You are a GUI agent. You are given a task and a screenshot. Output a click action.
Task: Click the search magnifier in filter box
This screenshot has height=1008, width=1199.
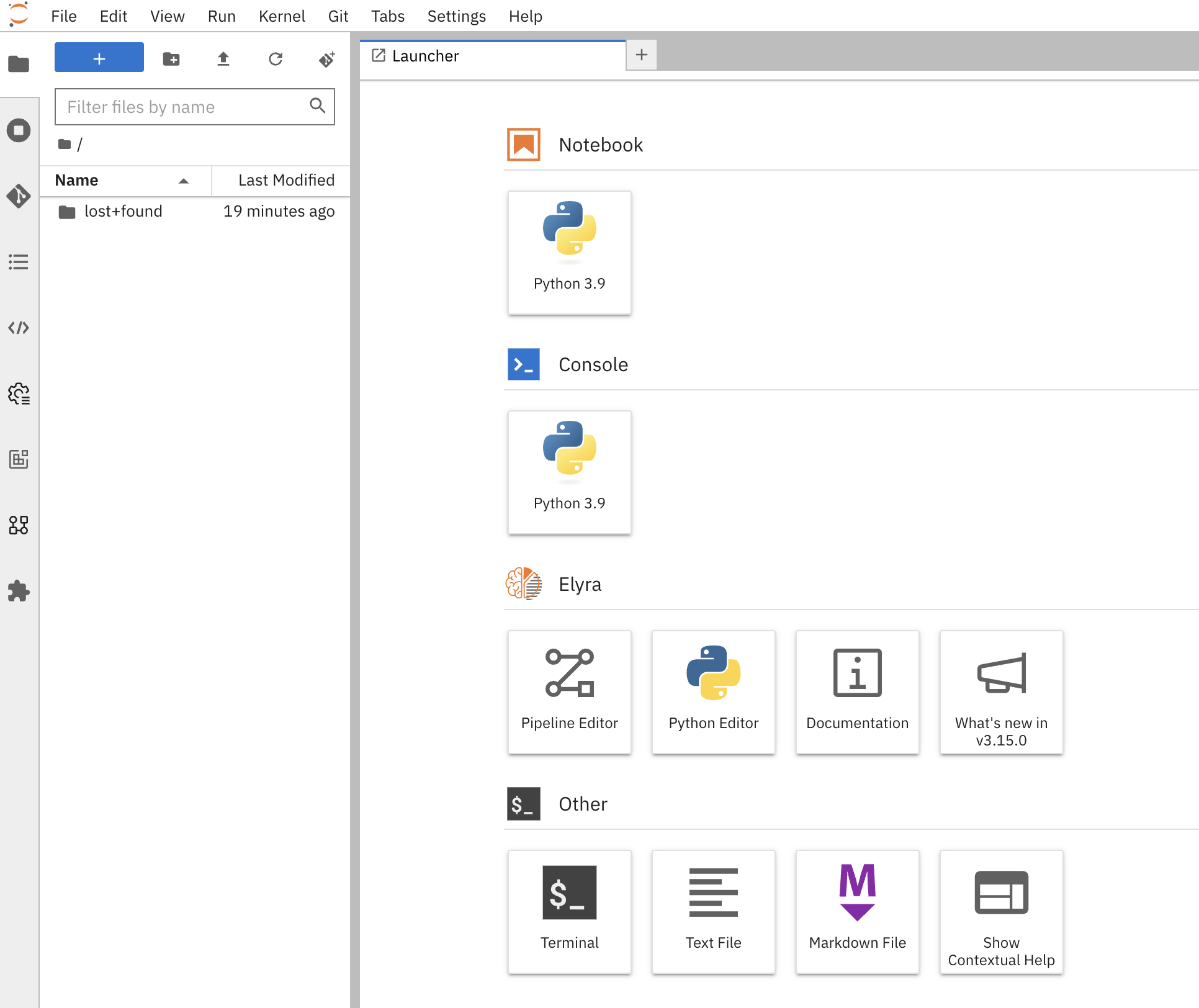[x=318, y=106]
